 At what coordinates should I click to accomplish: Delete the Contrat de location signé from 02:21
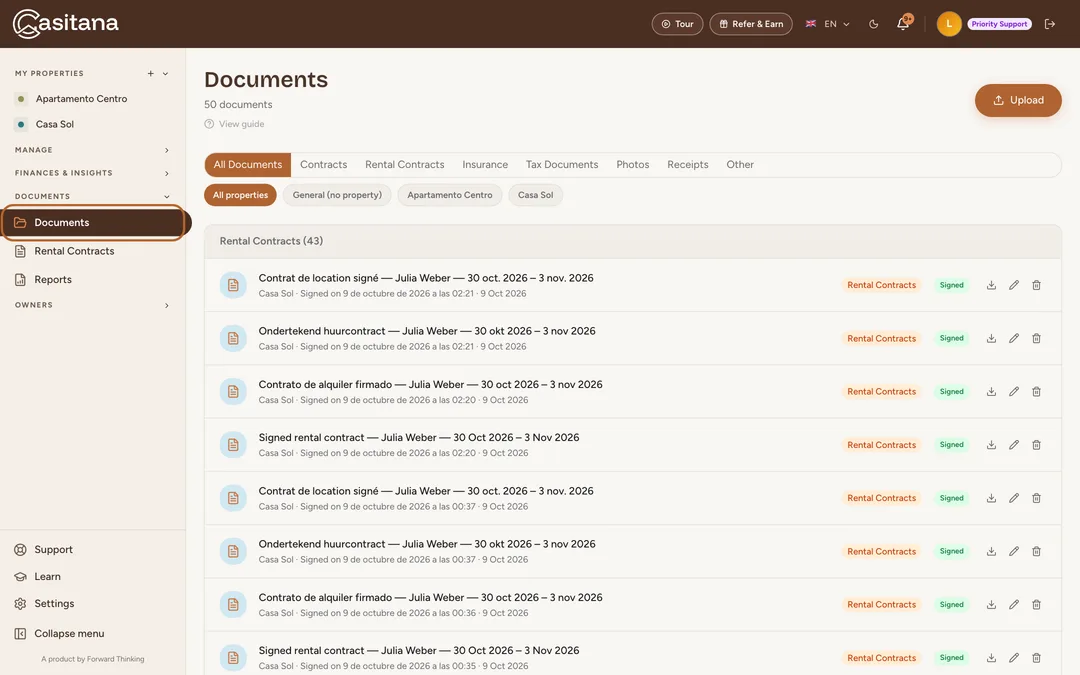1036,285
